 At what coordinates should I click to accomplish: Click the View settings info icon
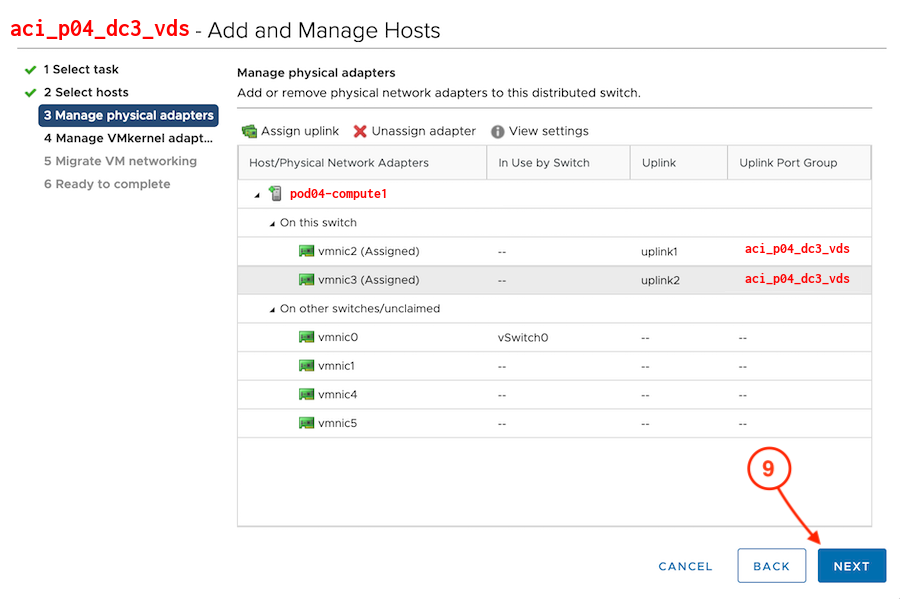tap(497, 132)
